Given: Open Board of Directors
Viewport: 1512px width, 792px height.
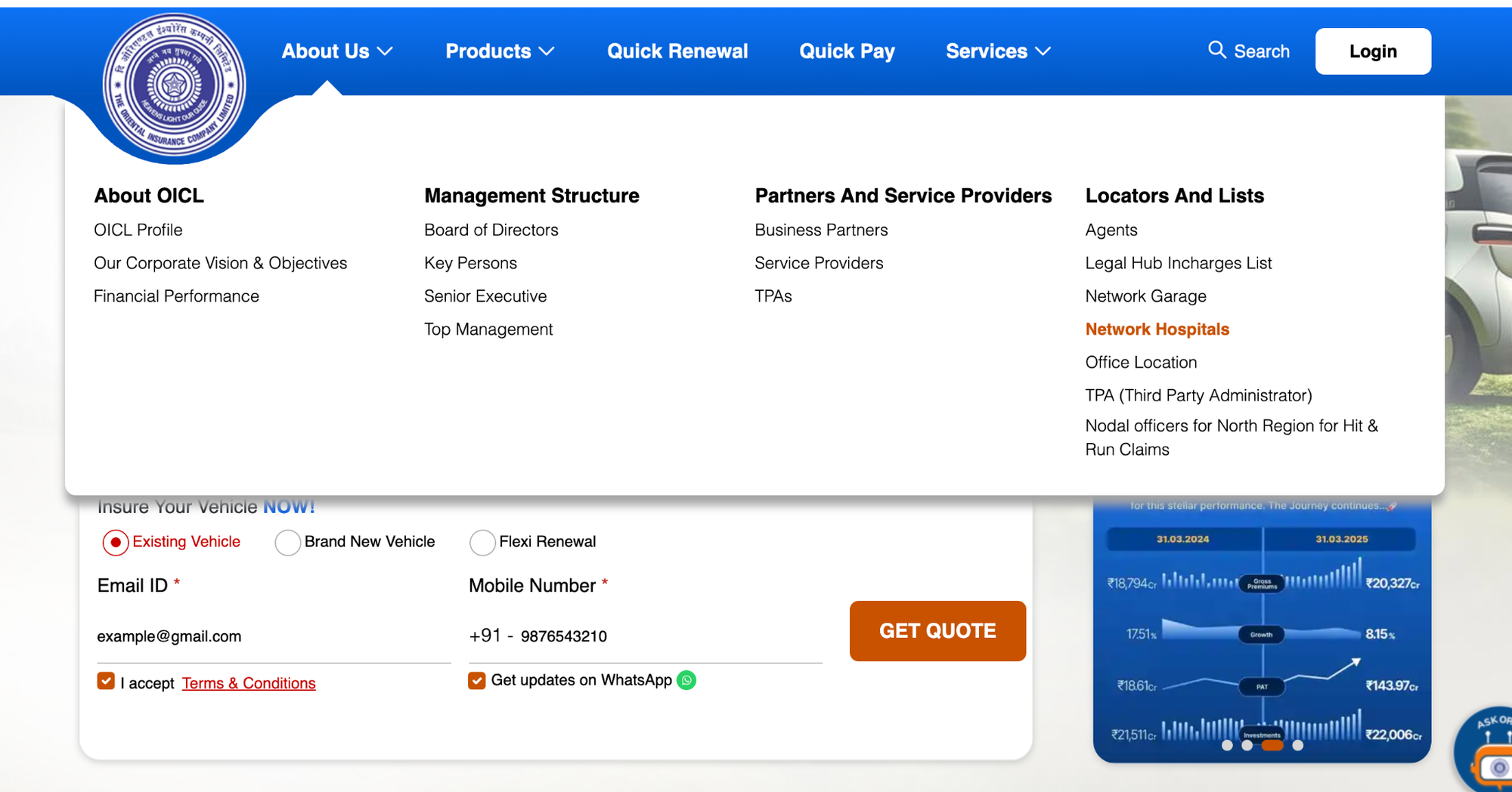Looking at the screenshot, I should [x=491, y=230].
